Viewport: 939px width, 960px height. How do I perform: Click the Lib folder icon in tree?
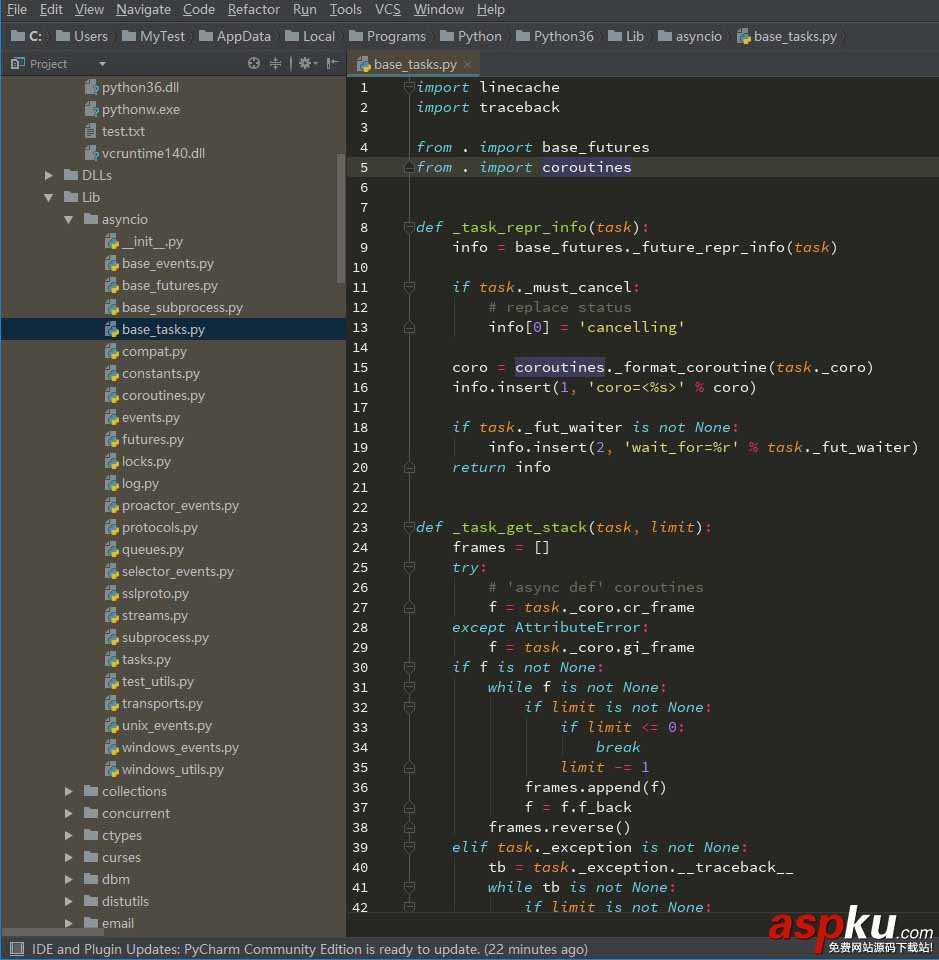click(71, 197)
